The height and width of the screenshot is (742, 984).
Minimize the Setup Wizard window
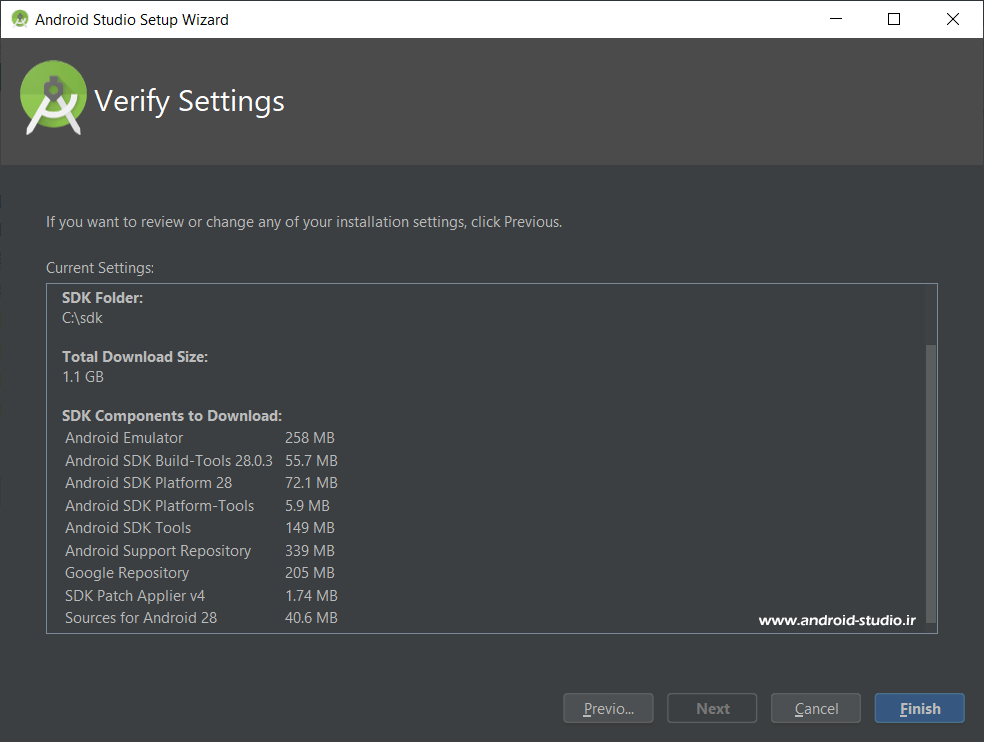[x=836, y=19]
